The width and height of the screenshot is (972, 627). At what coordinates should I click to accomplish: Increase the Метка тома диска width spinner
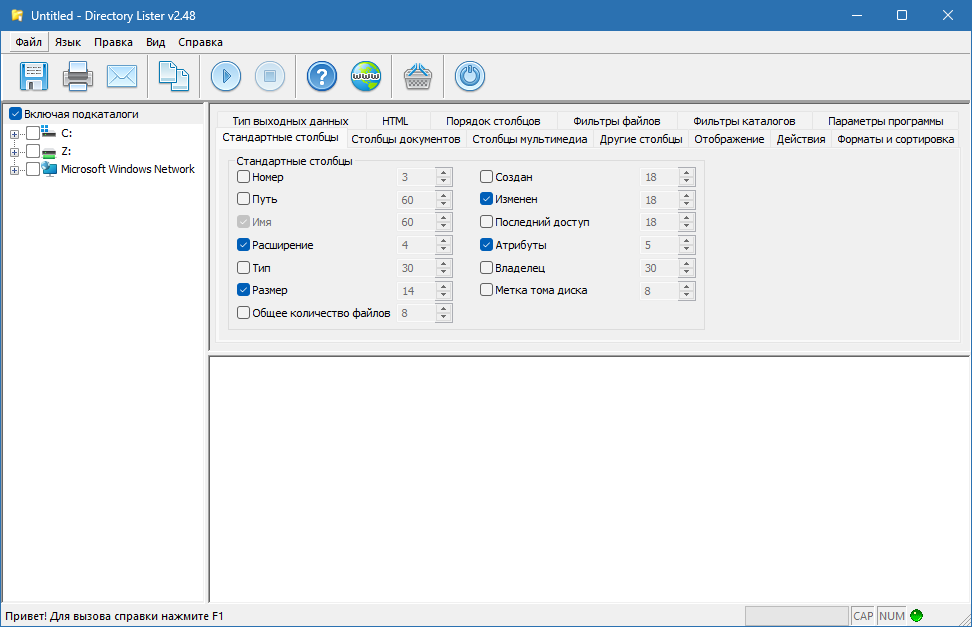[686, 287]
